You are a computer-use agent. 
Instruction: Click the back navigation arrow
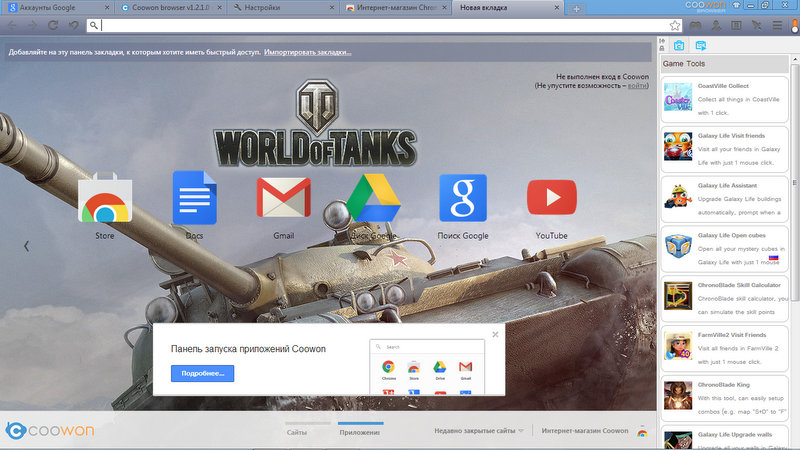12,25
